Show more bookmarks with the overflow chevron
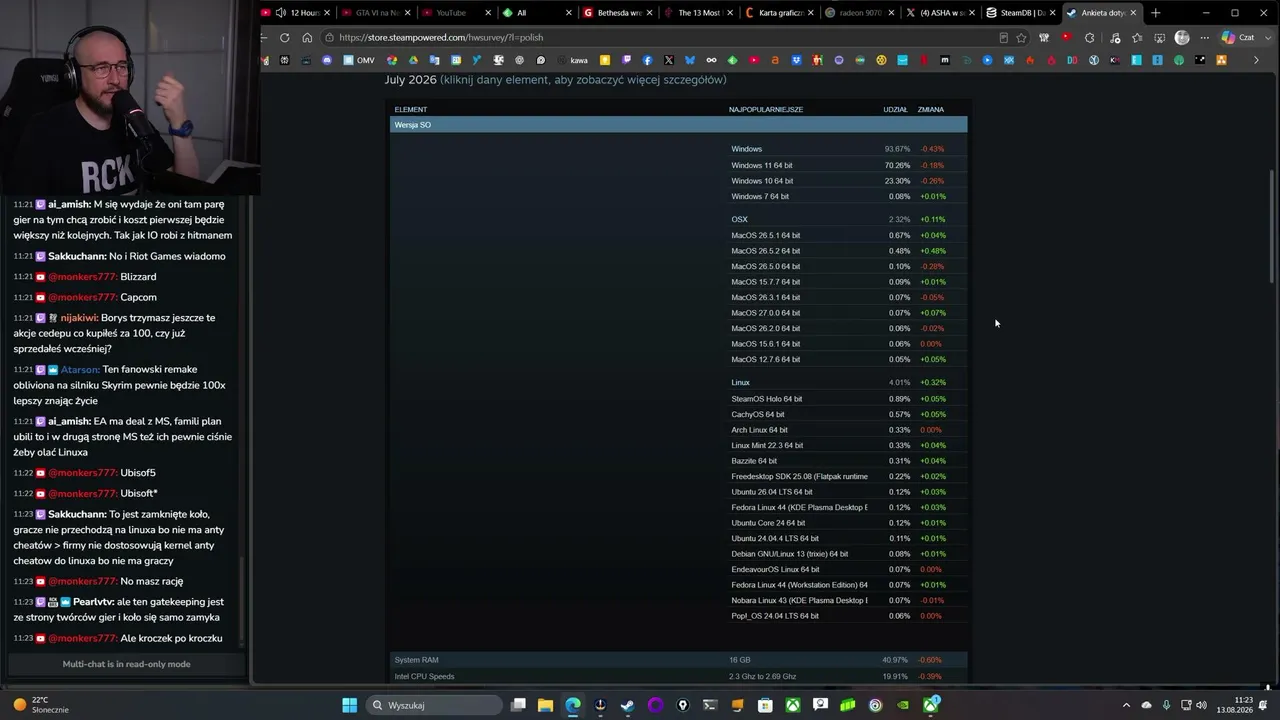This screenshot has width=1280, height=720. (1256, 60)
